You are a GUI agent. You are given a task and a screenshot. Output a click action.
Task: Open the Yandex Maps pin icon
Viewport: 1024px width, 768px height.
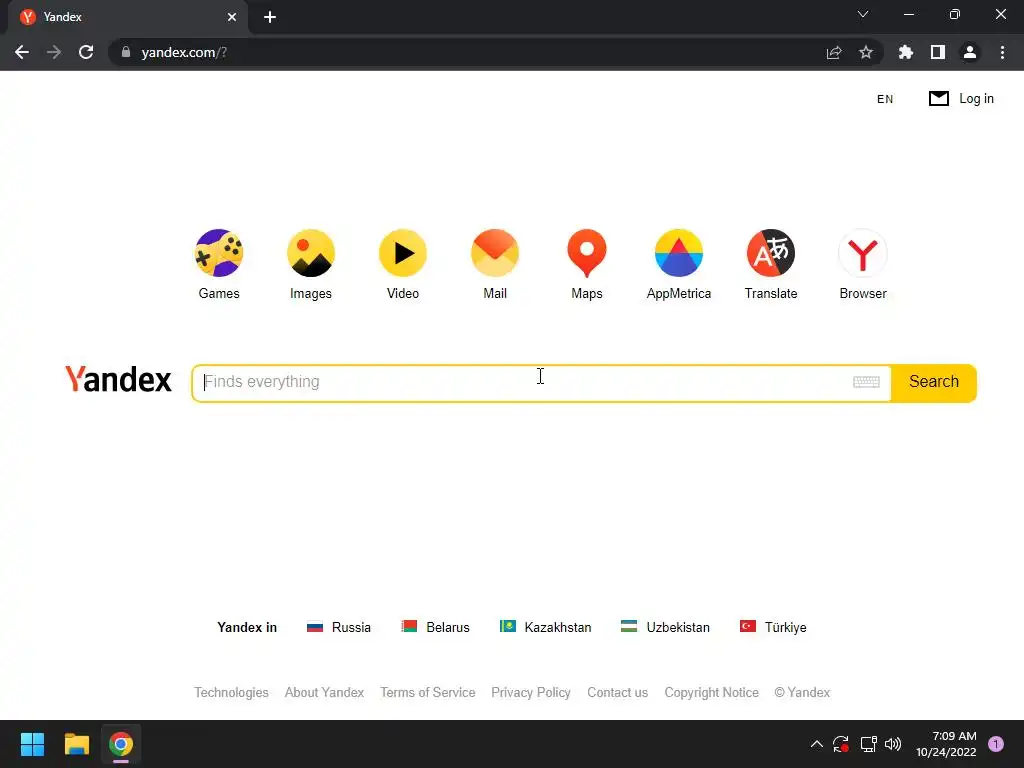[x=587, y=253]
